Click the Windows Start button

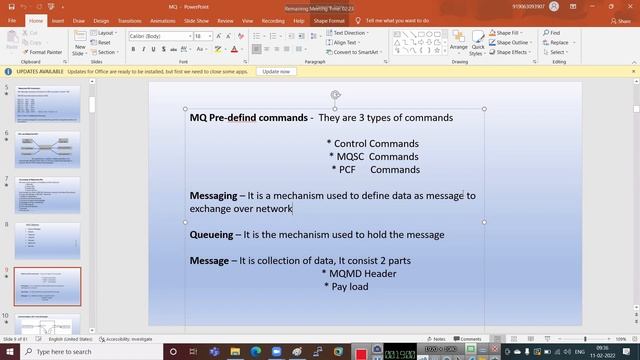pos(10,351)
